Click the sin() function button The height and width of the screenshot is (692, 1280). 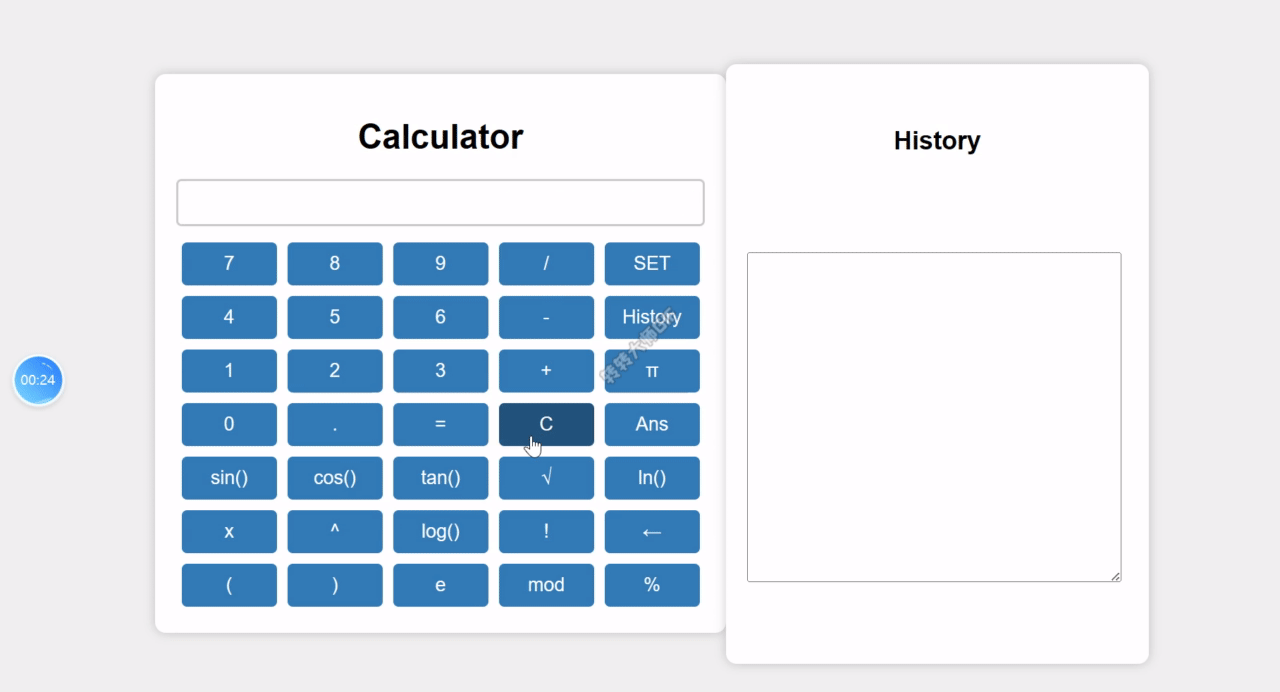coord(229,478)
